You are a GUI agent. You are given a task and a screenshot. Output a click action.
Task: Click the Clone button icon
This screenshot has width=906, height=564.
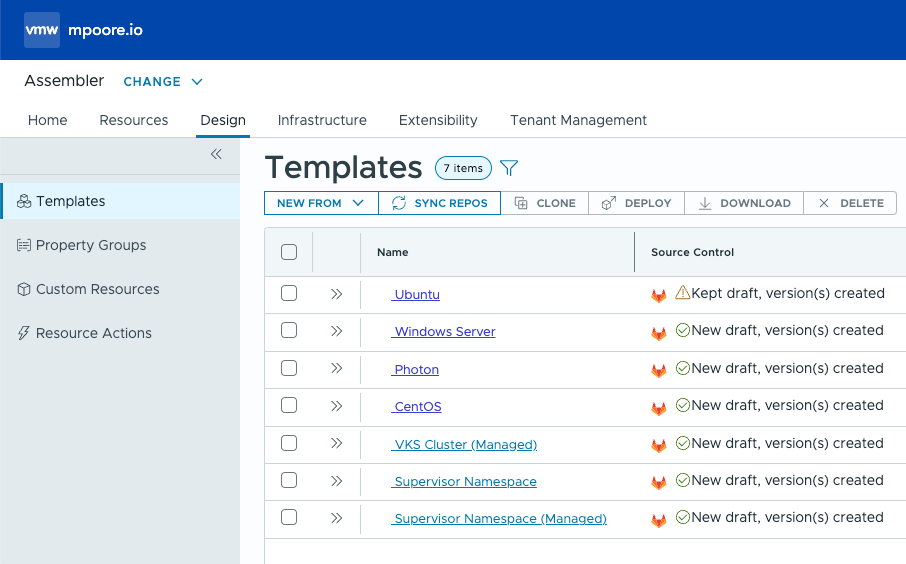tap(521, 203)
